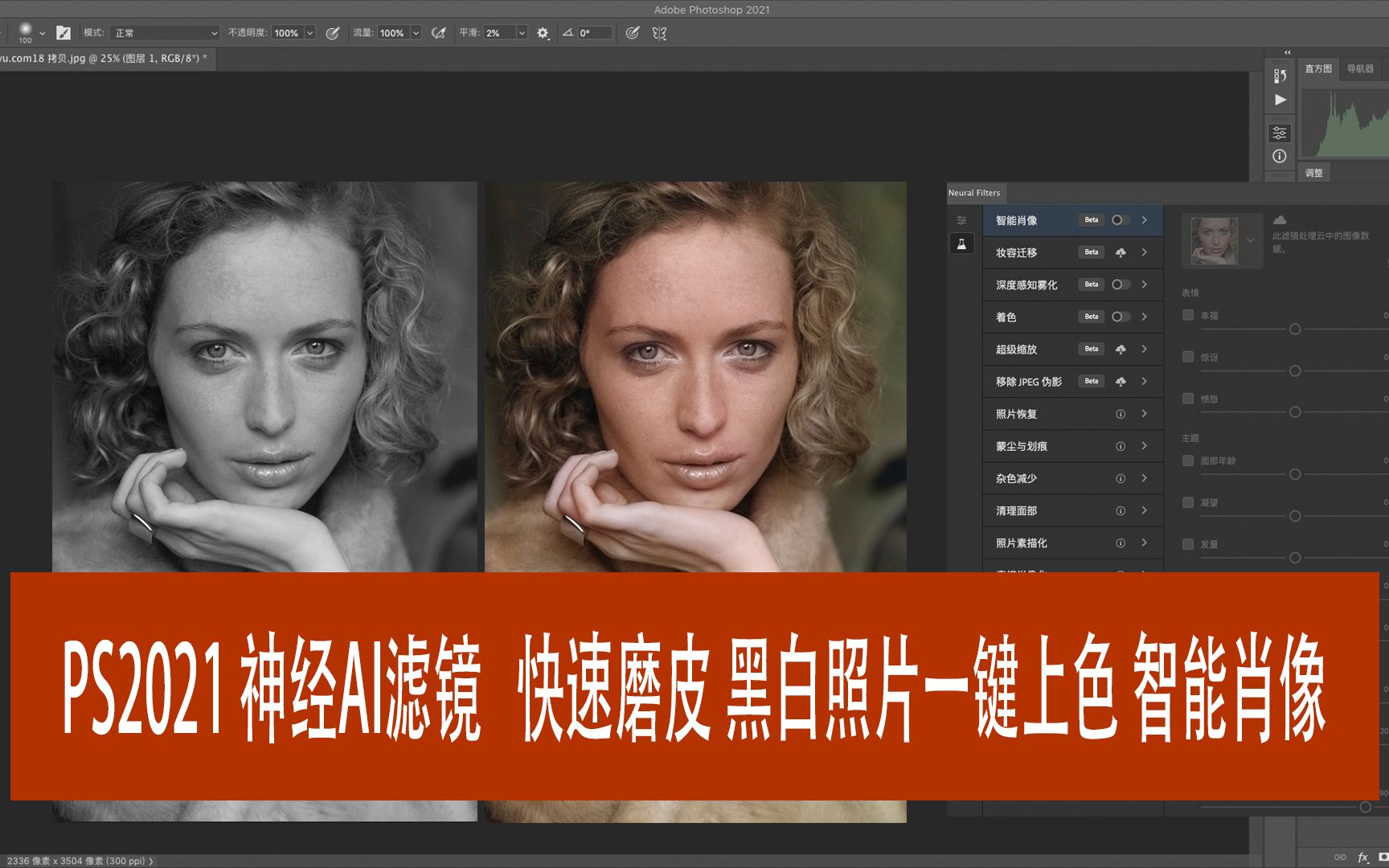
Task: Toggle the 深度感知雾化 filter switch
Action: point(1121,285)
